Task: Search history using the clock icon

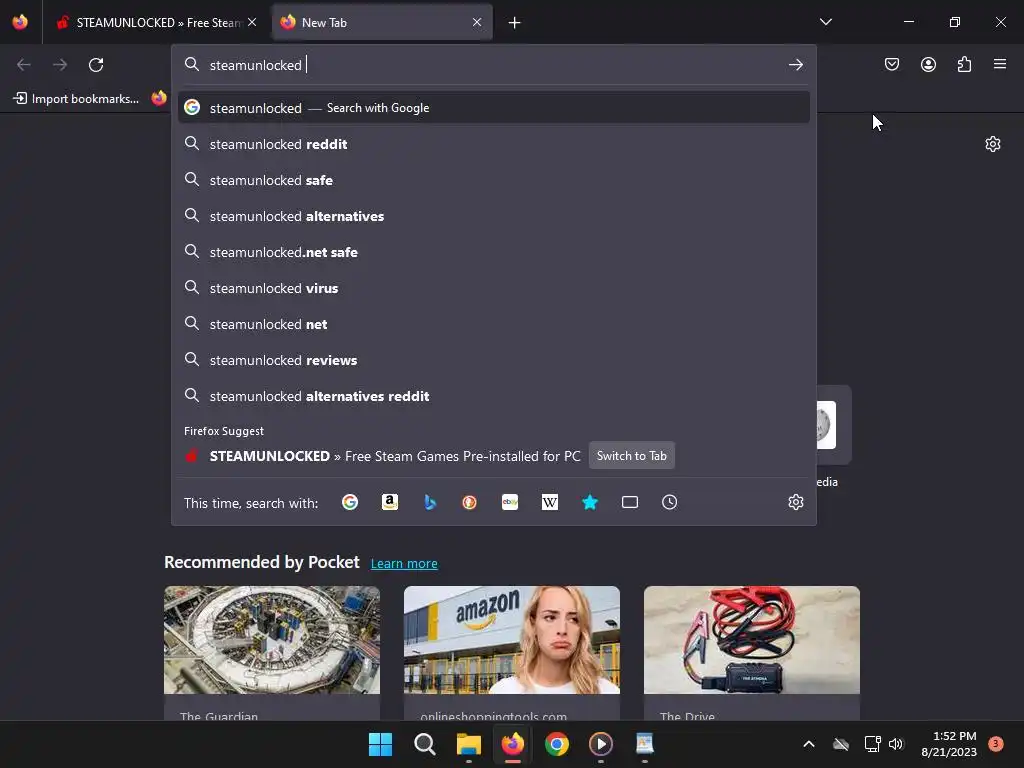Action: [669, 502]
